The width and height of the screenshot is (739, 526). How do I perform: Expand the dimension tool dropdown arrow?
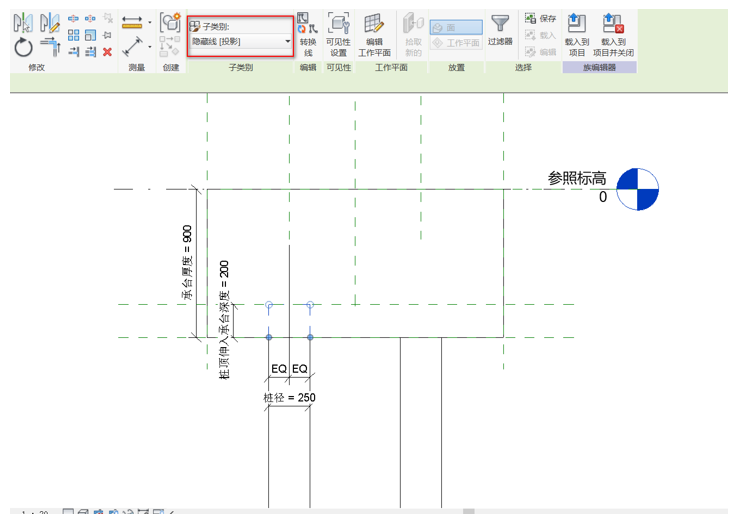(150, 47)
